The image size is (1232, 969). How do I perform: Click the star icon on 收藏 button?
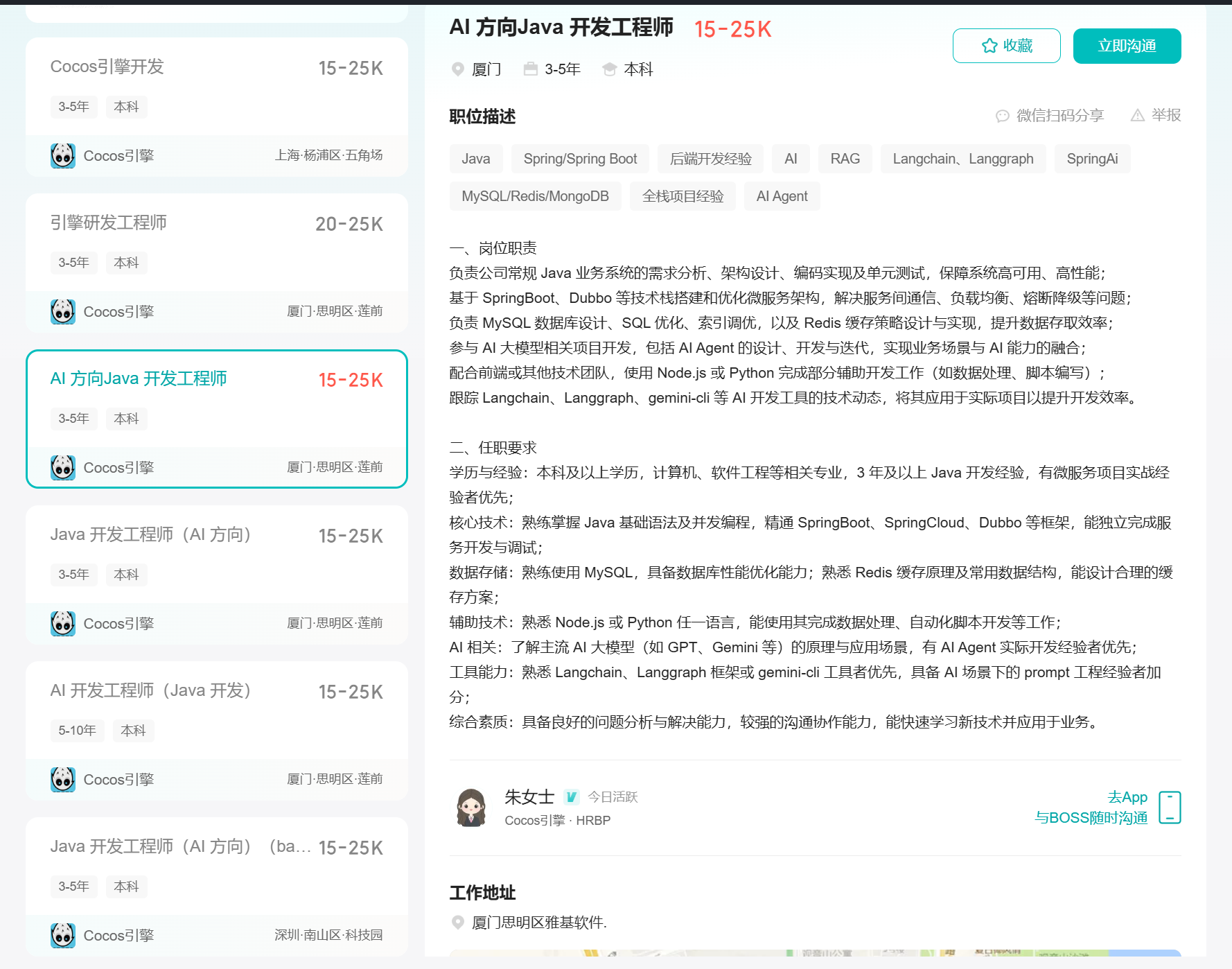(x=989, y=46)
